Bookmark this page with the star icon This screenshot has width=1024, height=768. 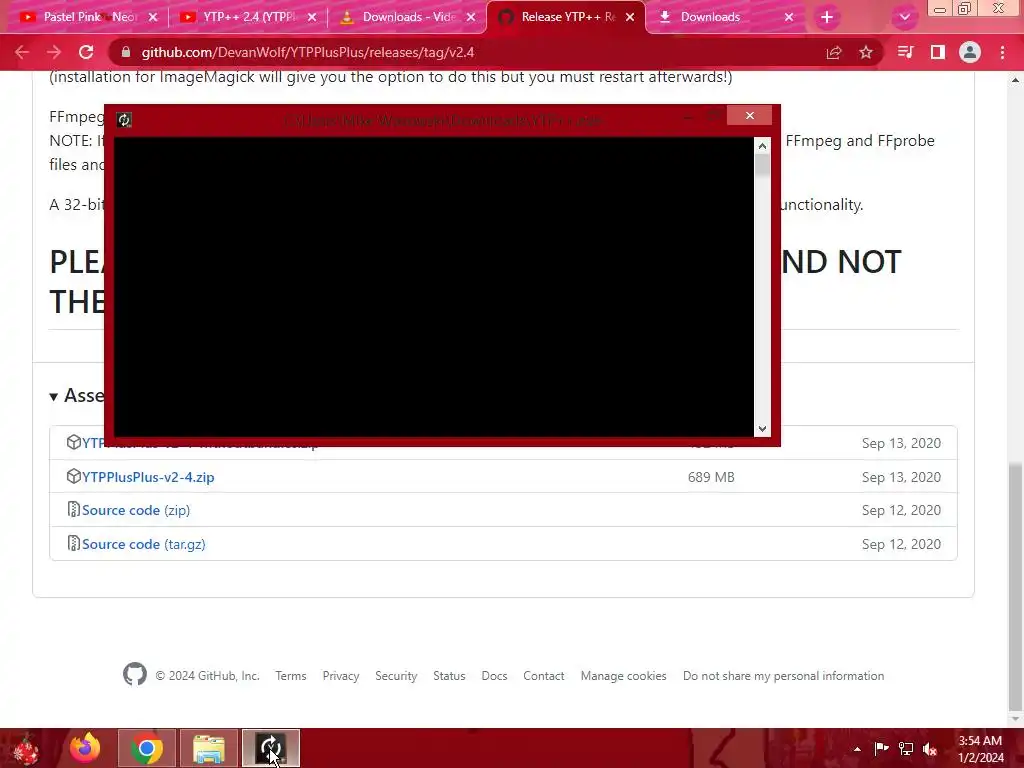pos(866,52)
